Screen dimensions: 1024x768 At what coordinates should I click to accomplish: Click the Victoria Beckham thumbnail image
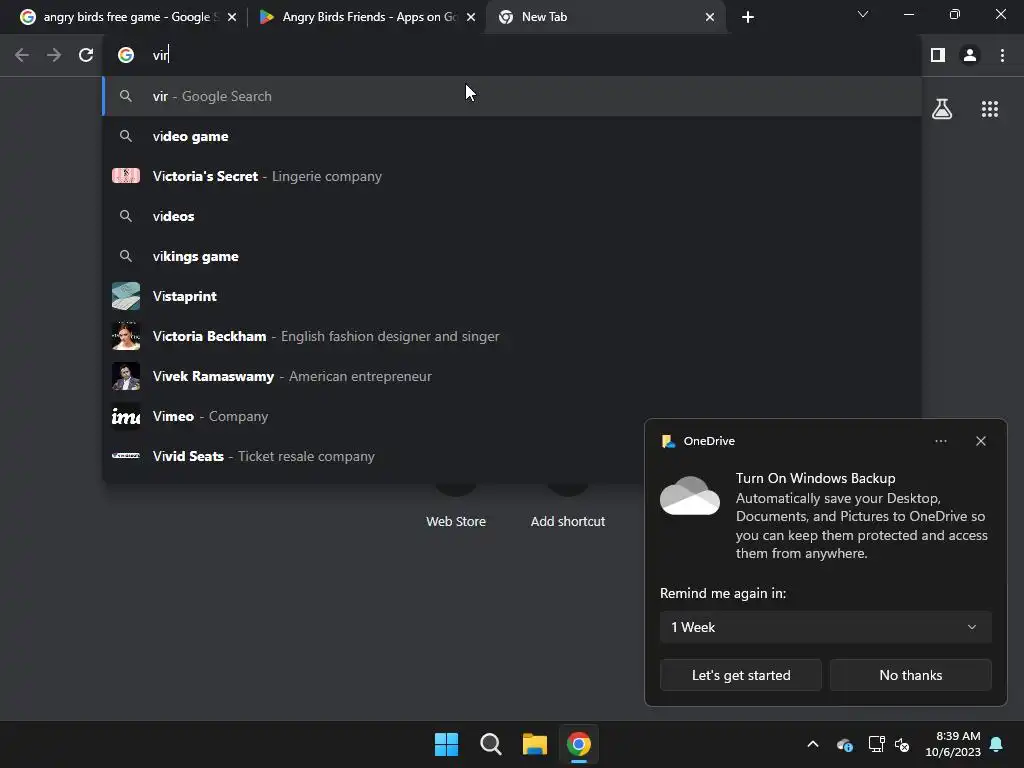(x=126, y=336)
